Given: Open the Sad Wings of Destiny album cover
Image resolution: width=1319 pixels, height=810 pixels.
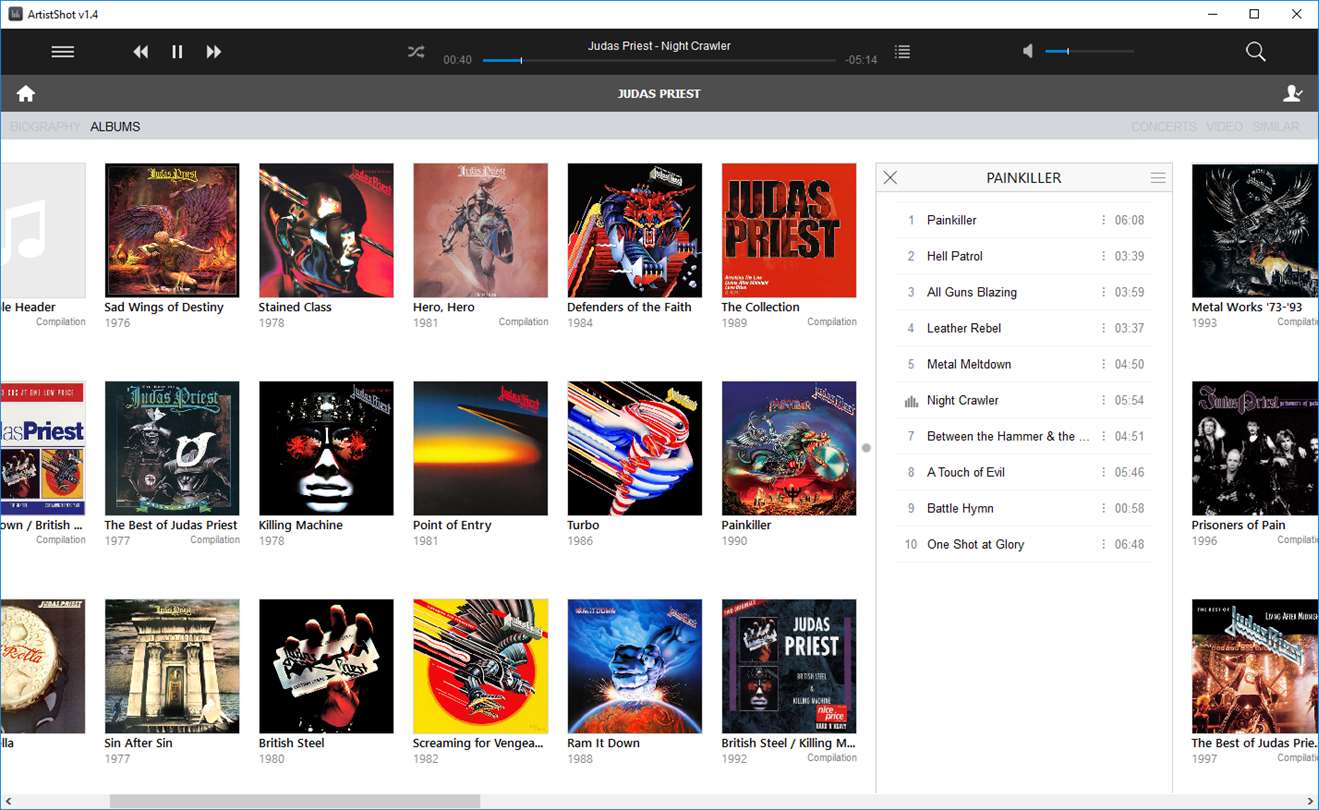Looking at the screenshot, I should (172, 230).
